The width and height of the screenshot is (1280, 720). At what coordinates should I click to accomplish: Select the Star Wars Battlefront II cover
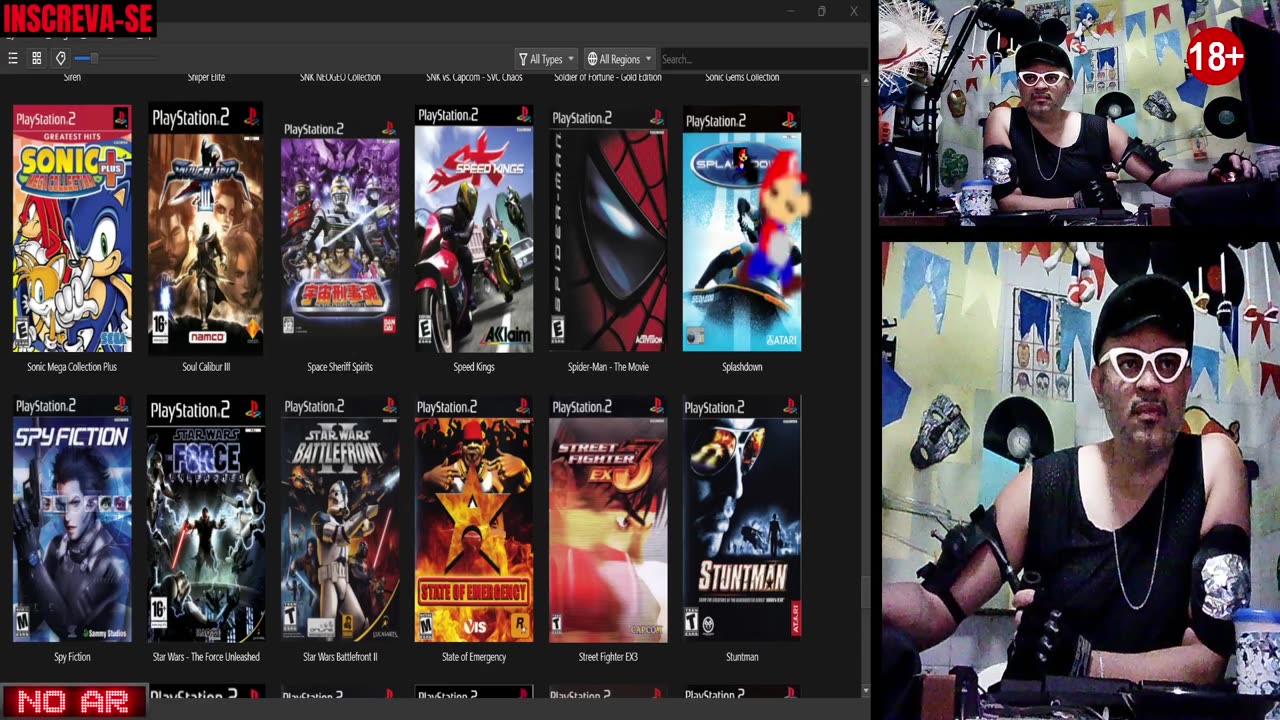tap(340, 518)
